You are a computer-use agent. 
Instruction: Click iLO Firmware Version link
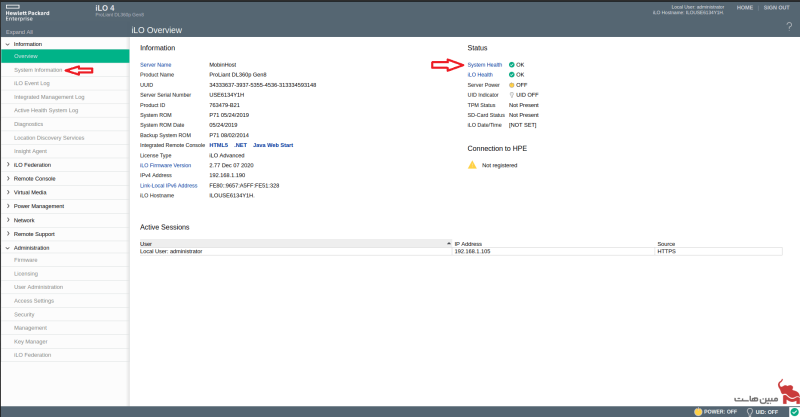165,165
